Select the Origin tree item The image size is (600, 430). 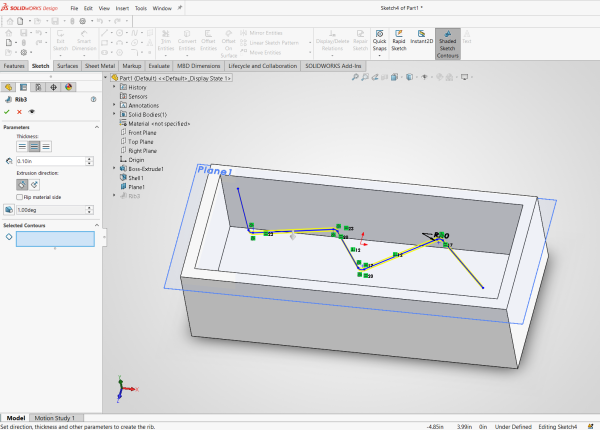(x=132, y=160)
